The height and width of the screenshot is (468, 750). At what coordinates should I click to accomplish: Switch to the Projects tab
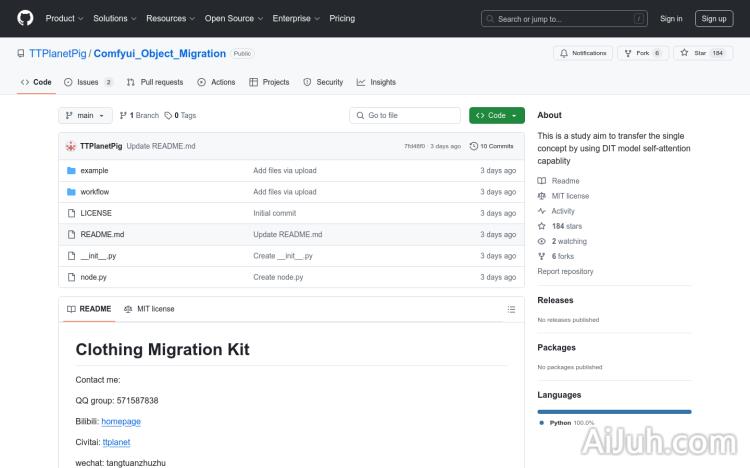[269, 82]
